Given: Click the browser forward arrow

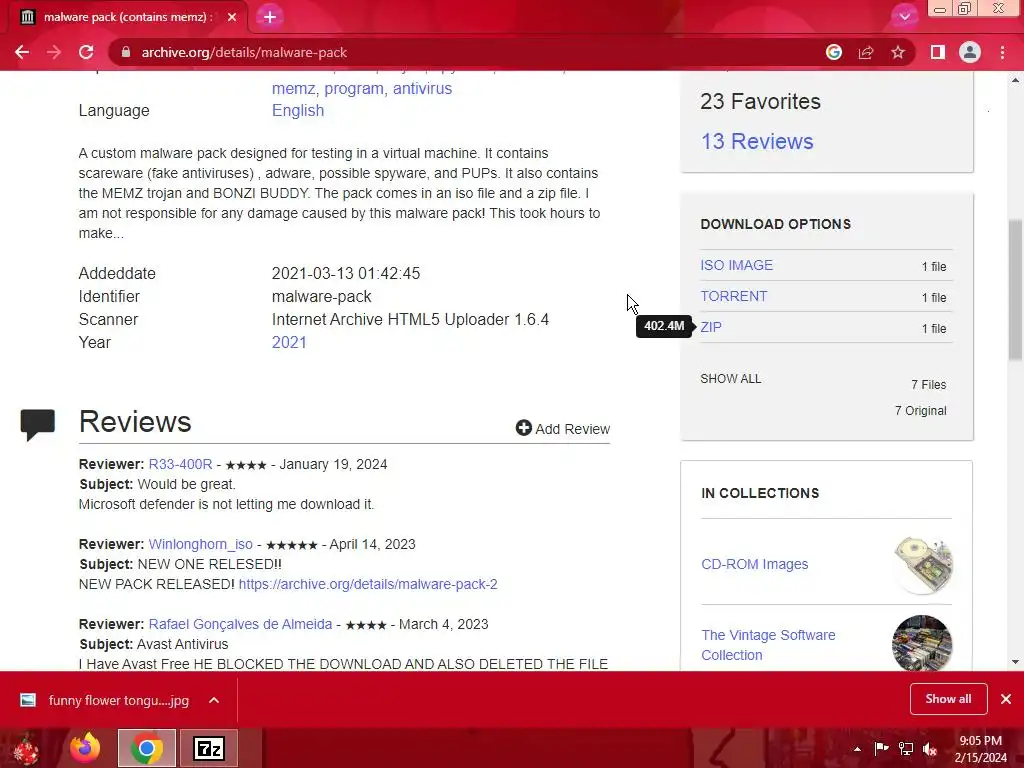Looking at the screenshot, I should (x=54, y=52).
